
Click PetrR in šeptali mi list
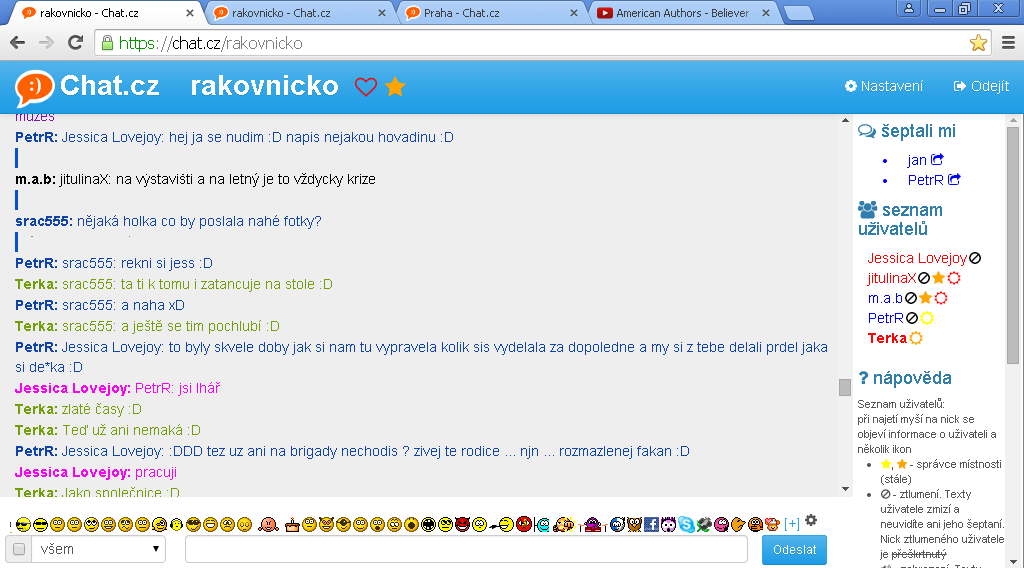[925, 180]
